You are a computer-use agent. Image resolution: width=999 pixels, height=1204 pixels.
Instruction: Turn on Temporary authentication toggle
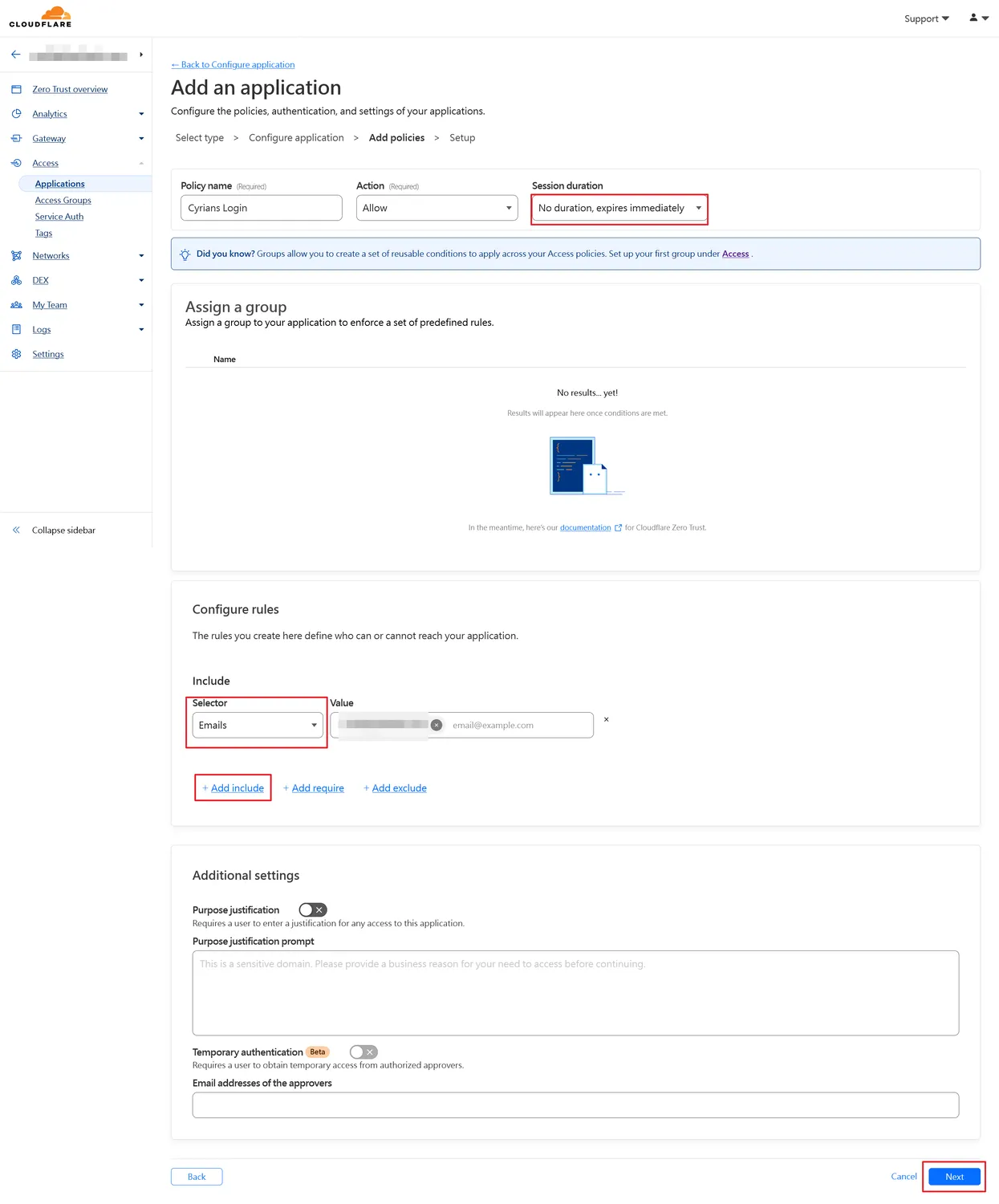tap(363, 1051)
